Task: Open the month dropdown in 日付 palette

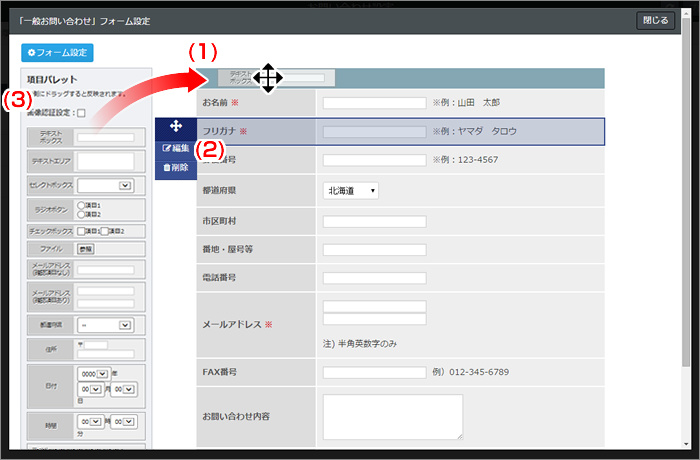Action: tap(91, 389)
